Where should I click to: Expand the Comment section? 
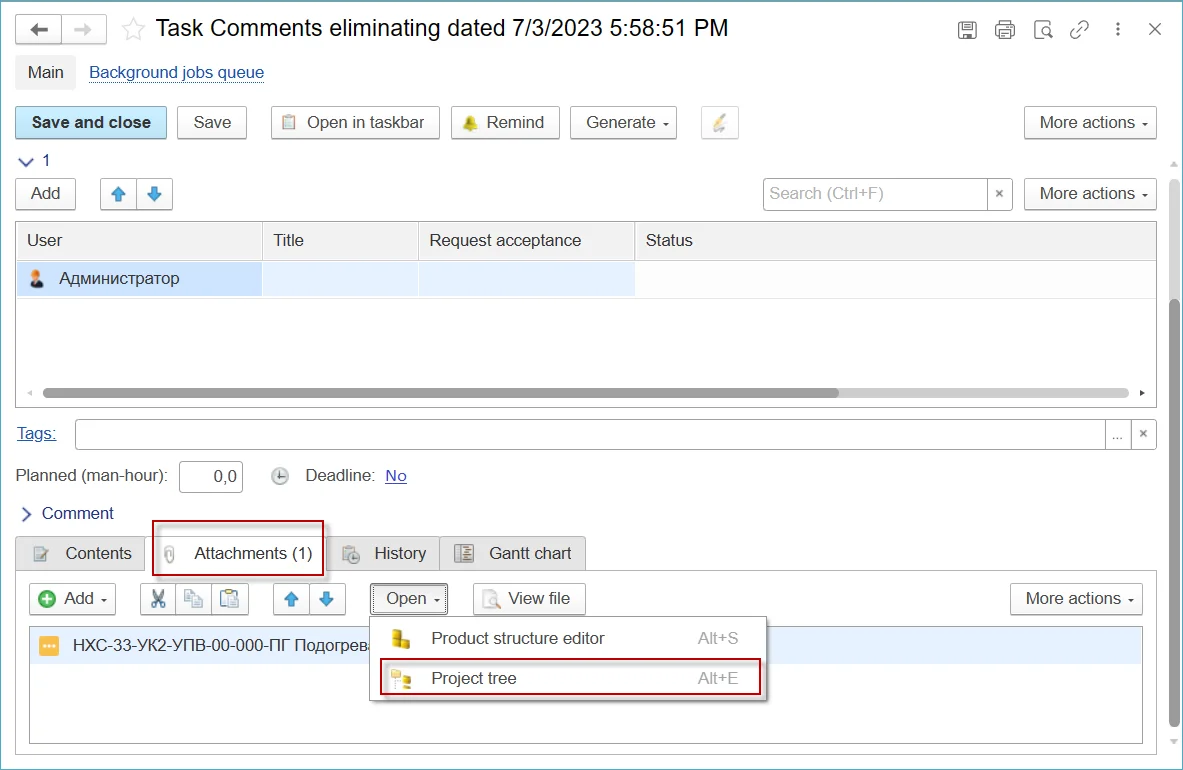(27, 514)
